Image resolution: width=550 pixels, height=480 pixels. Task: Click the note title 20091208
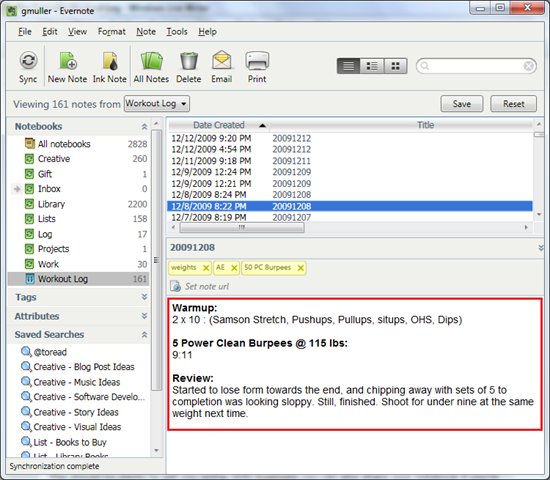(x=192, y=248)
